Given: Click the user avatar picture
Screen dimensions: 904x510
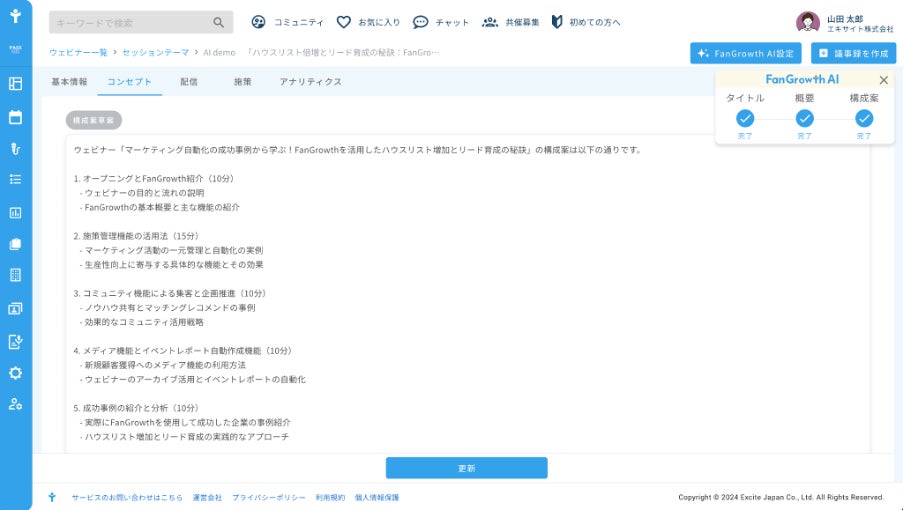Looking at the screenshot, I should (x=808, y=22).
